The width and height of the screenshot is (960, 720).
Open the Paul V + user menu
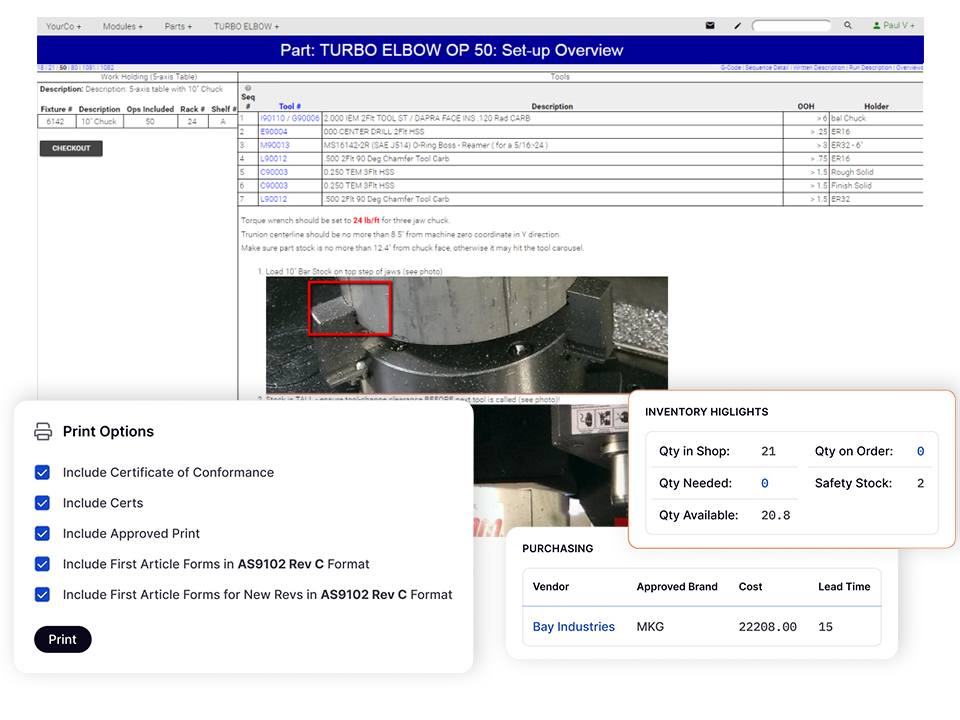pyautogui.click(x=894, y=26)
